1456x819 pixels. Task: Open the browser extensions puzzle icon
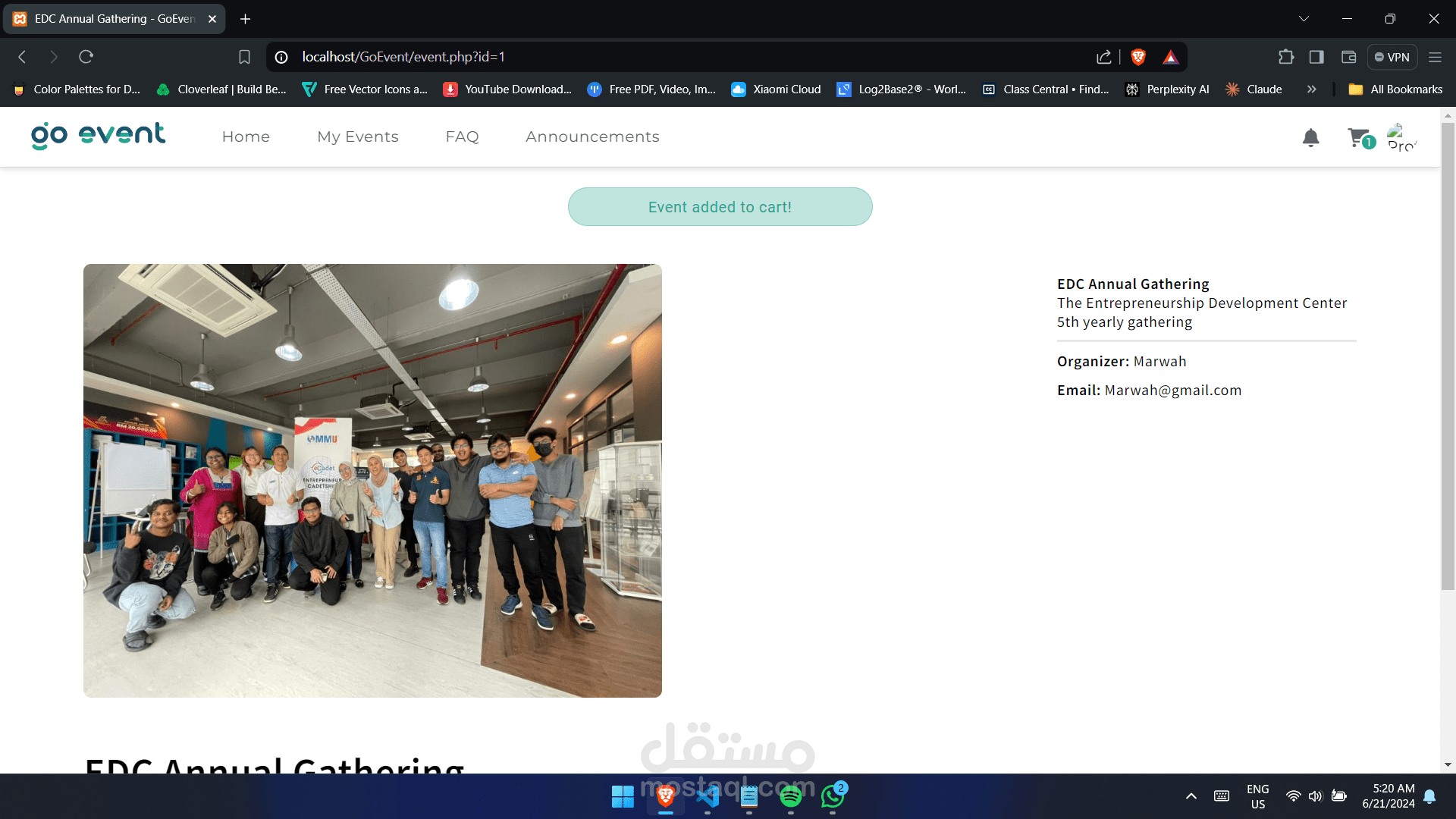click(x=1285, y=57)
